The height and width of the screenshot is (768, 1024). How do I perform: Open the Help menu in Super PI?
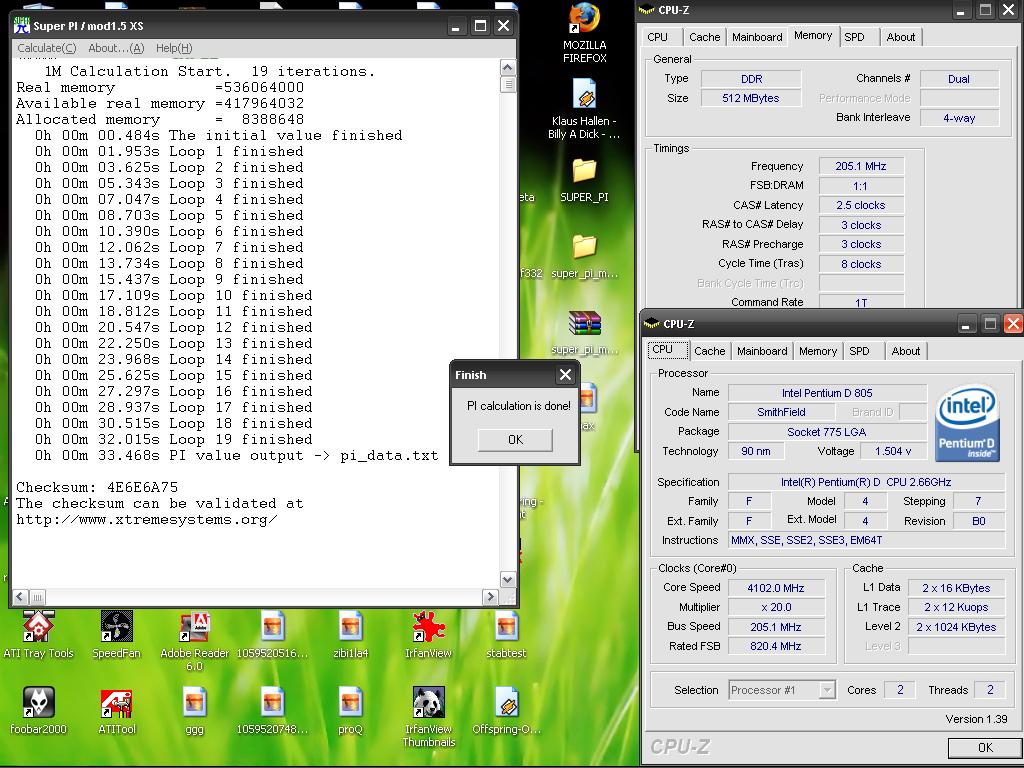click(x=174, y=48)
